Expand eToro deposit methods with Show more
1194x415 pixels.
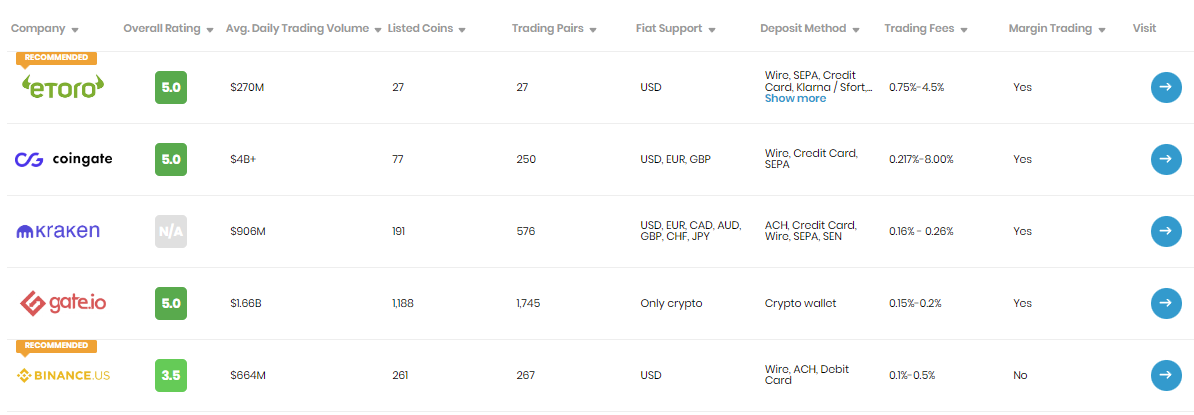[795, 98]
